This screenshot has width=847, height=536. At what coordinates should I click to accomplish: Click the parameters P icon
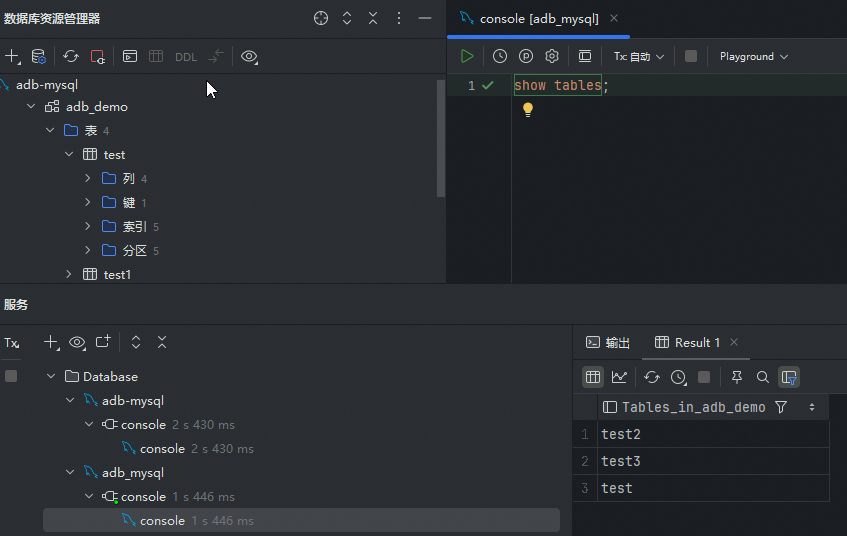pyautogui.click(x=526, y=56)
